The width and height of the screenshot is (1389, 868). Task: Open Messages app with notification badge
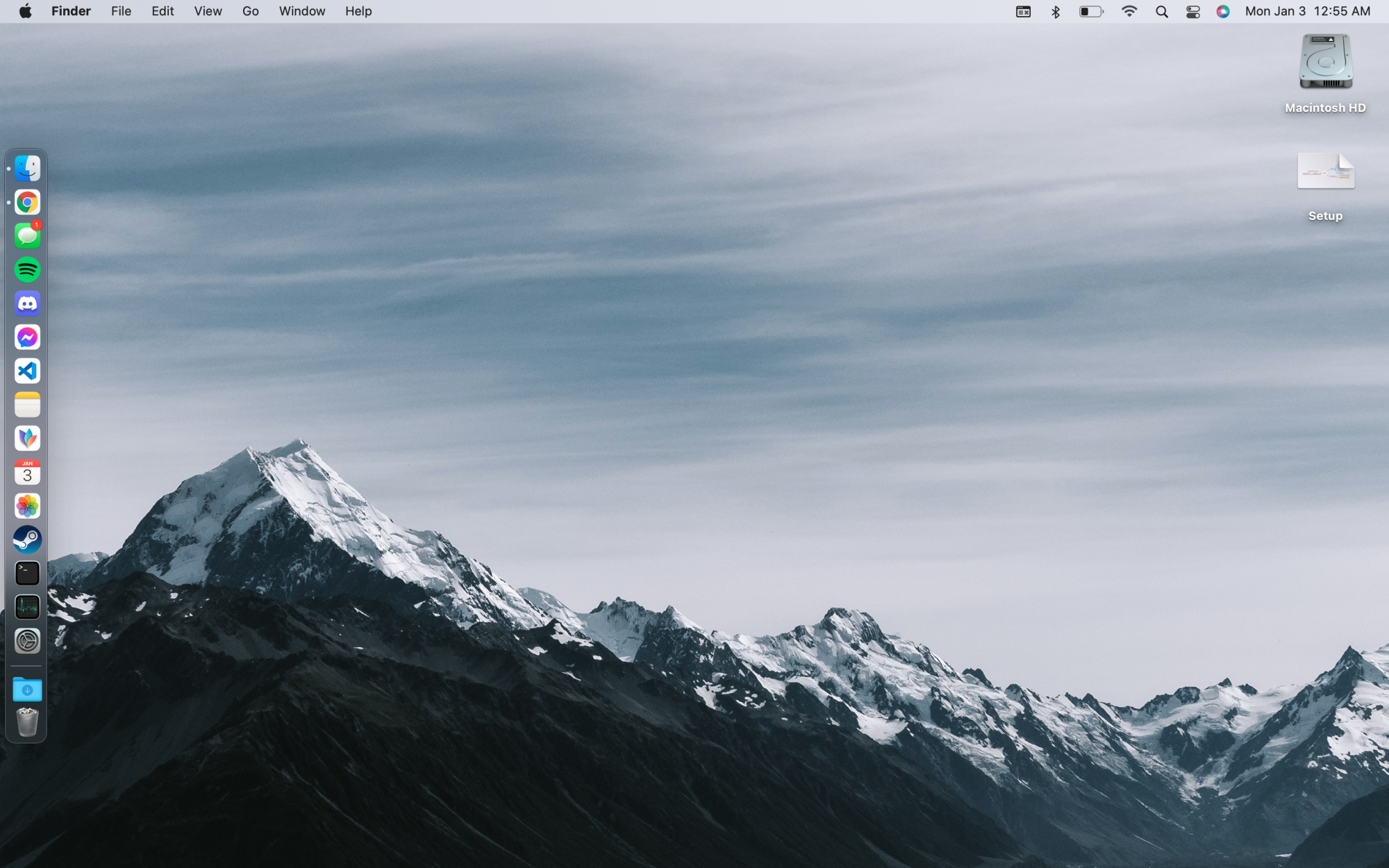tap(27, 236)
